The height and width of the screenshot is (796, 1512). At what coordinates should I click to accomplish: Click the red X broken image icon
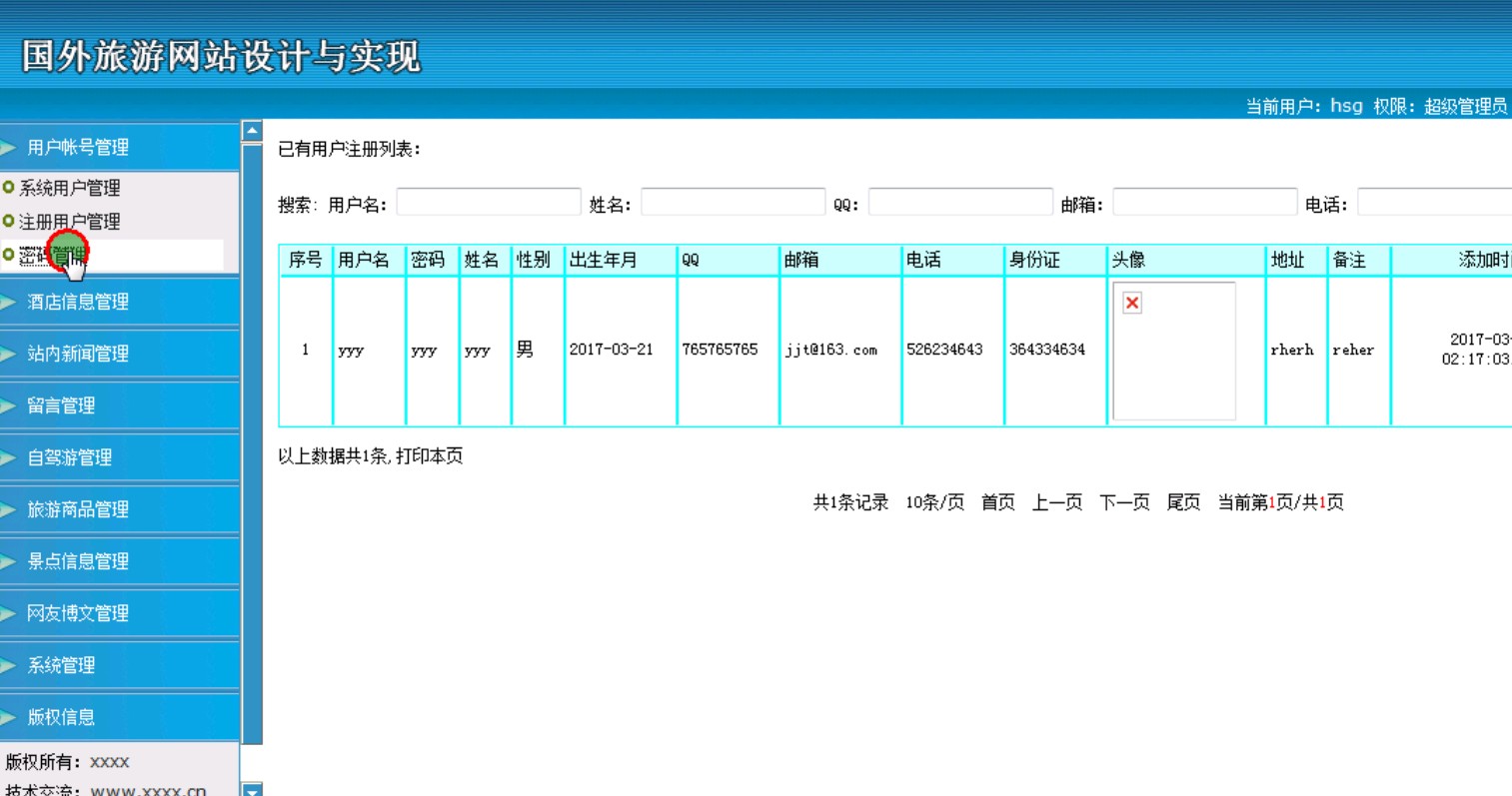click(x=1132, y=303)
